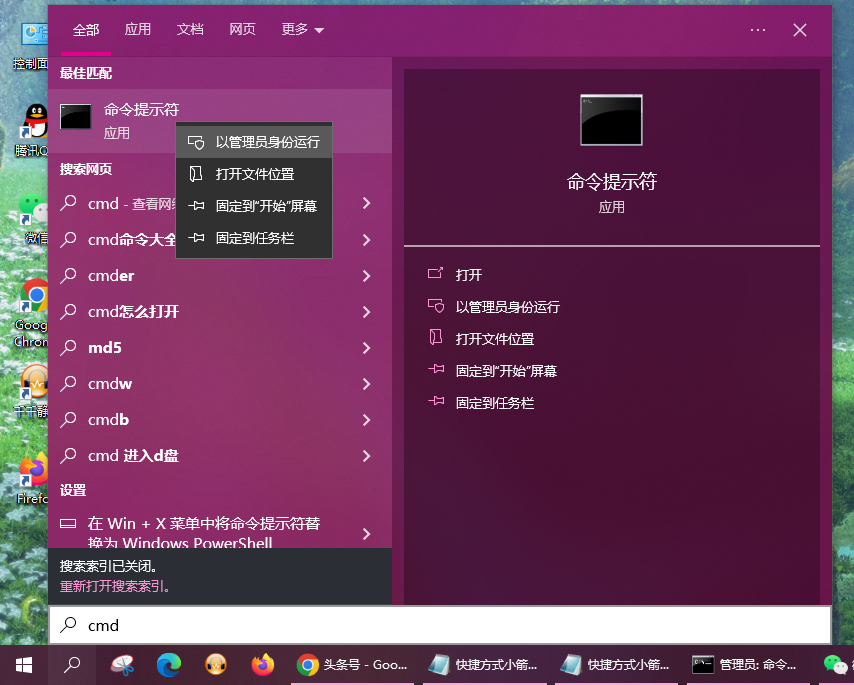The width and height of the screenshot is (854, 685).
Task: Click file location icon in context menu
Action: pyautogui.click(x=196, y=174)
